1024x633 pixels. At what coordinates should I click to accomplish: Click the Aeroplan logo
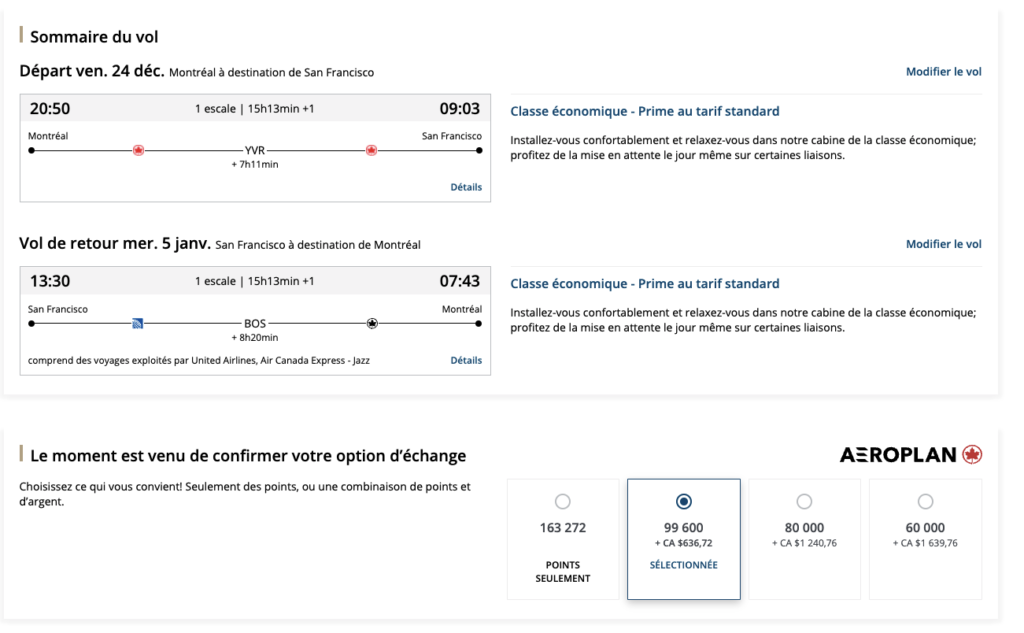[x=911, y=455]
